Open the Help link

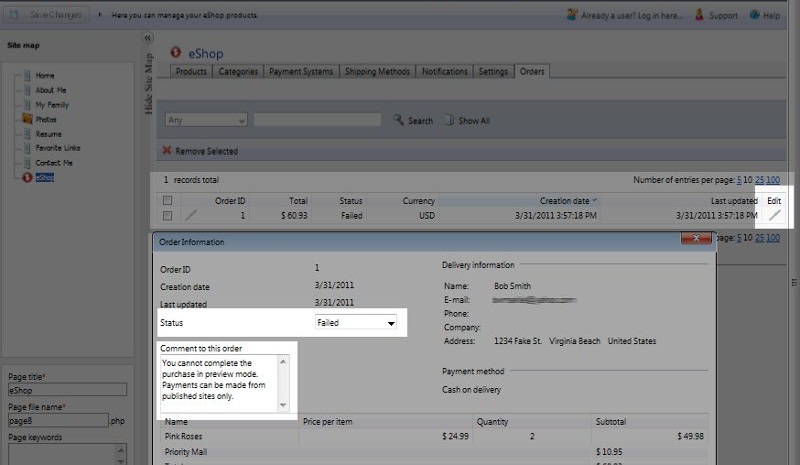[x=771, y=15]
